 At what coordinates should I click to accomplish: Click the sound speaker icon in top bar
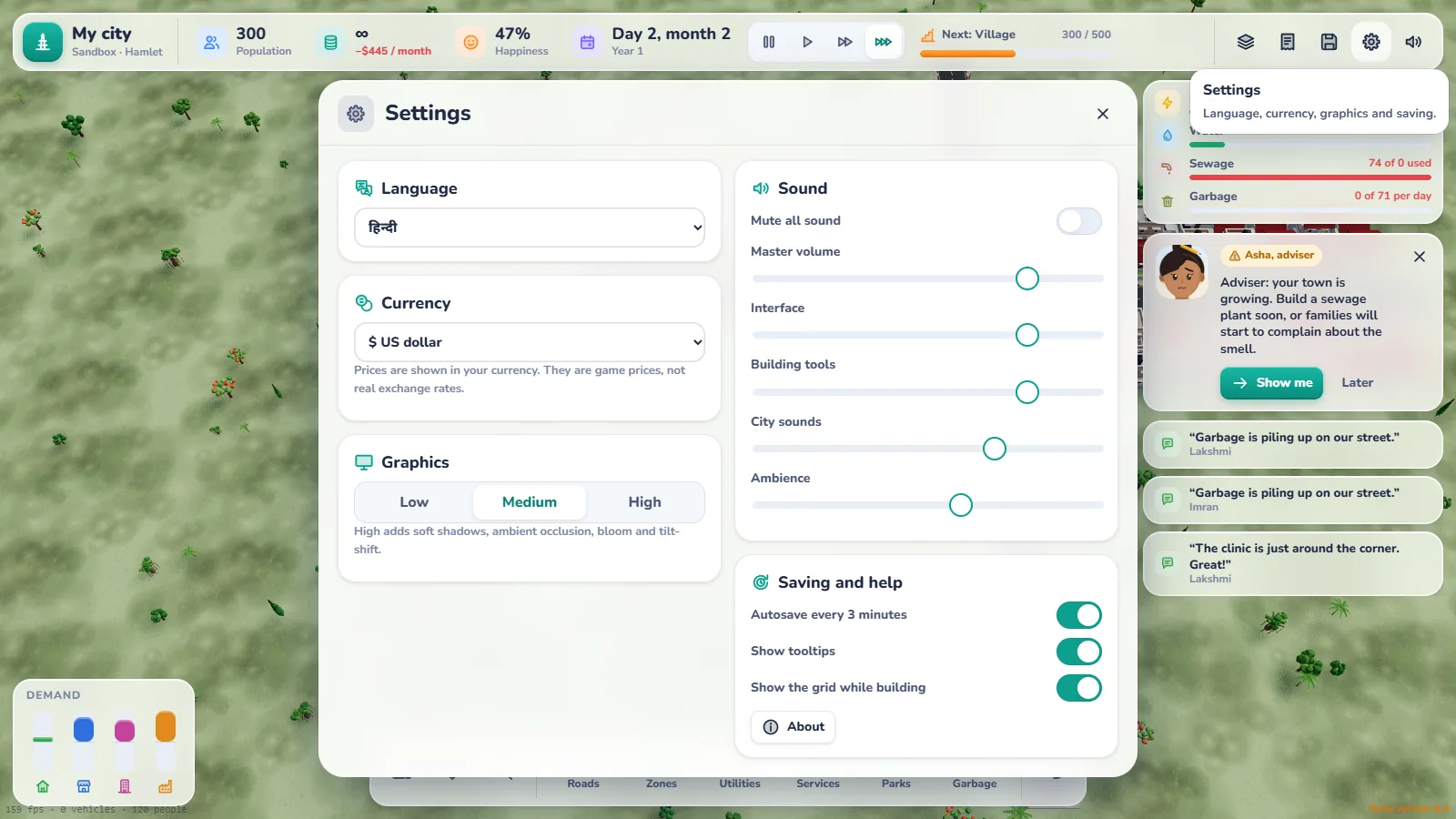(x=1413, y=42)
